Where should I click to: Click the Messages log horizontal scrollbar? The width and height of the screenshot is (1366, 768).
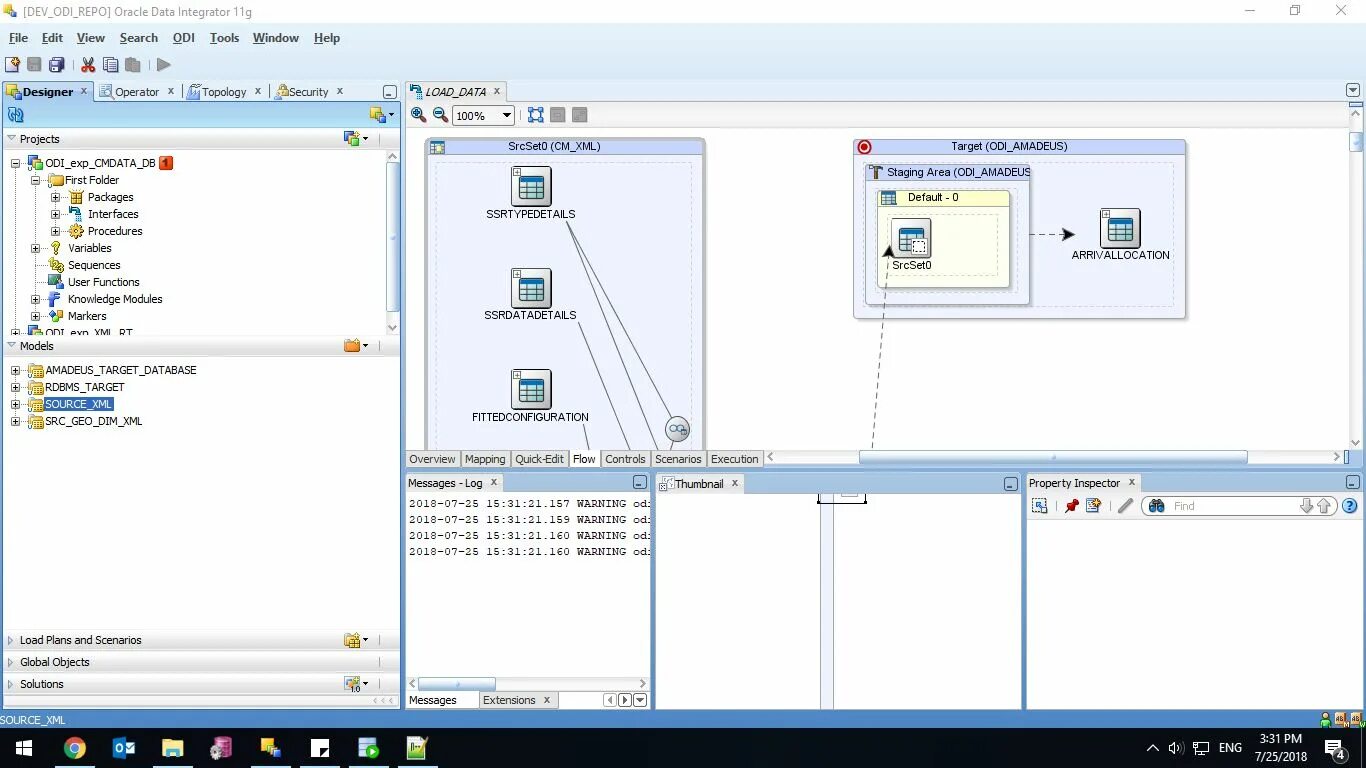click(x=456, y=684)
